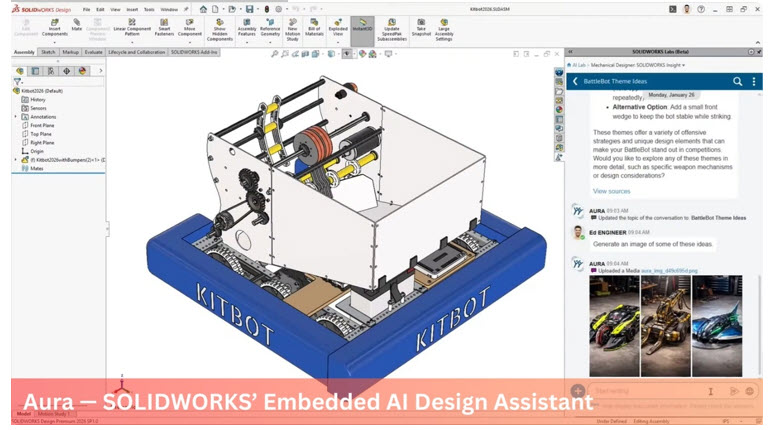The width and height of the screenshot is (770, 430).
Task: Open the help question mark icon
Action: (701, 9)
